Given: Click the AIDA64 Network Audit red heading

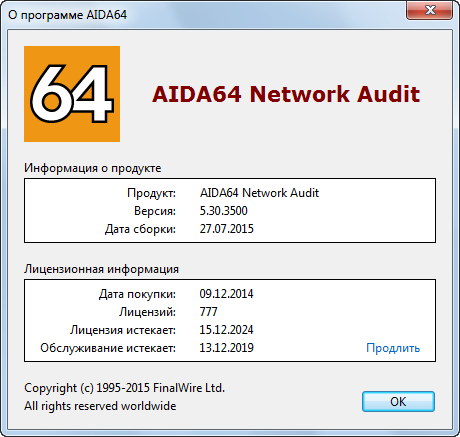Looking at the screenshot, I should coord(286,94).
